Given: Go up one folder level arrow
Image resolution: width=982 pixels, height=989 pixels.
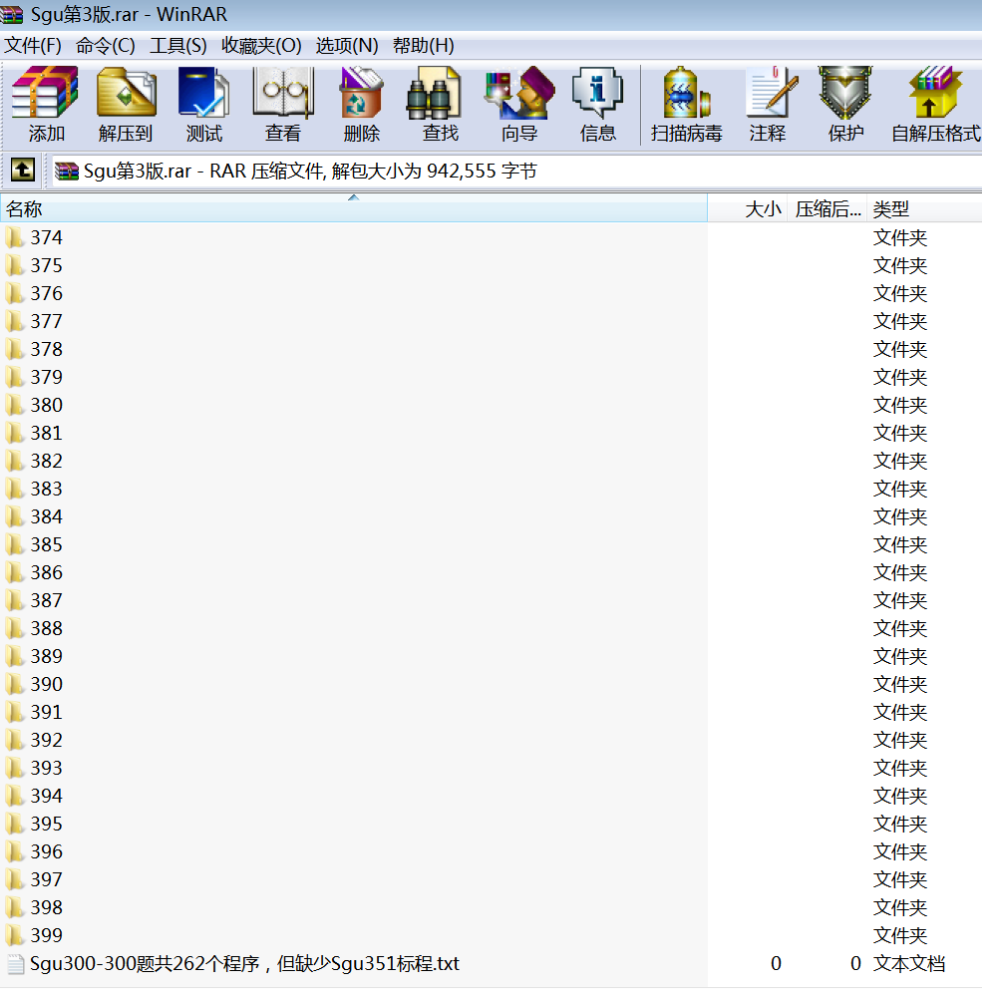Looking at the screenshot, I should click(23, 170).
